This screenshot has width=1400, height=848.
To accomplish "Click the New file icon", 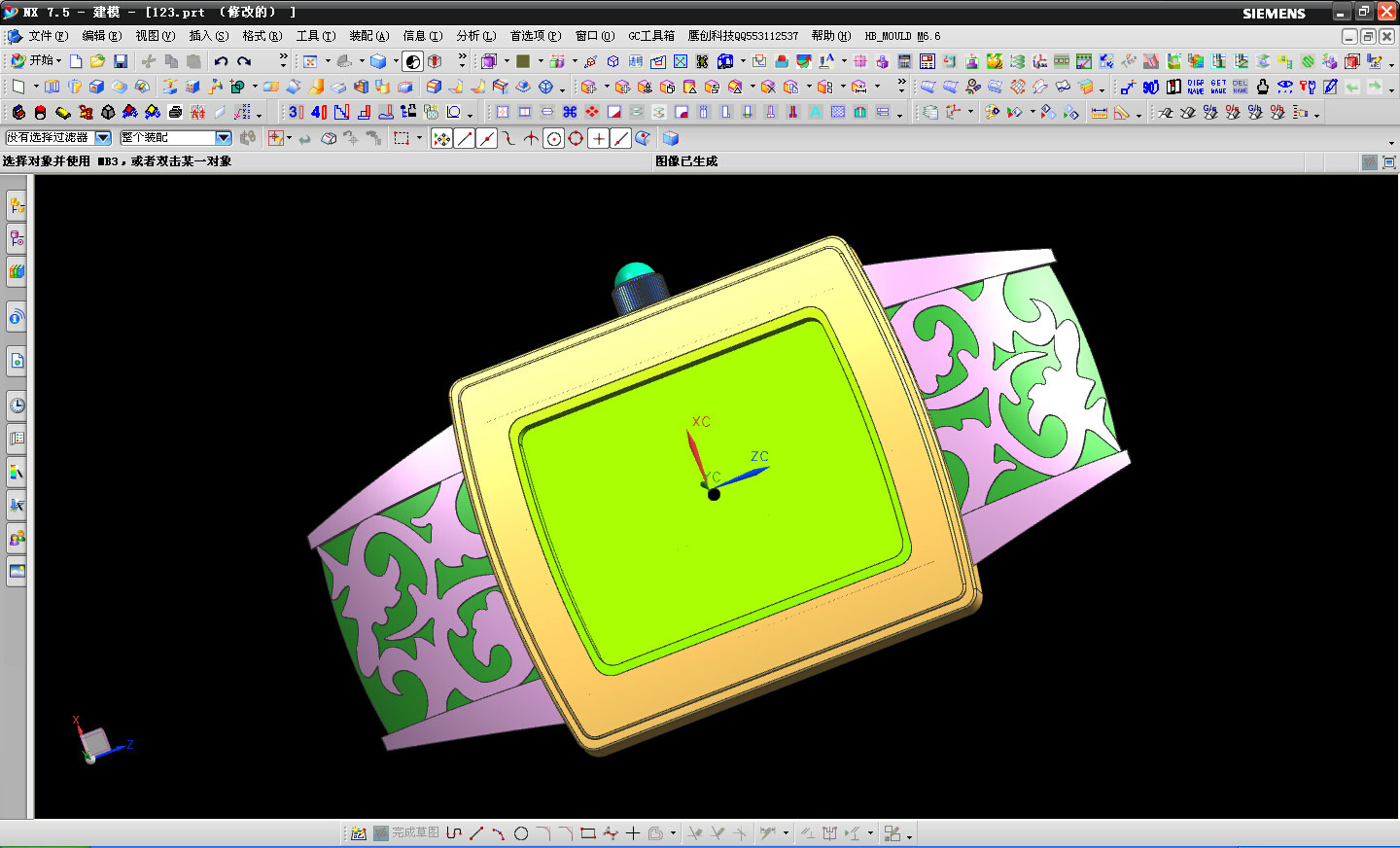I will [x=76, y=61].
